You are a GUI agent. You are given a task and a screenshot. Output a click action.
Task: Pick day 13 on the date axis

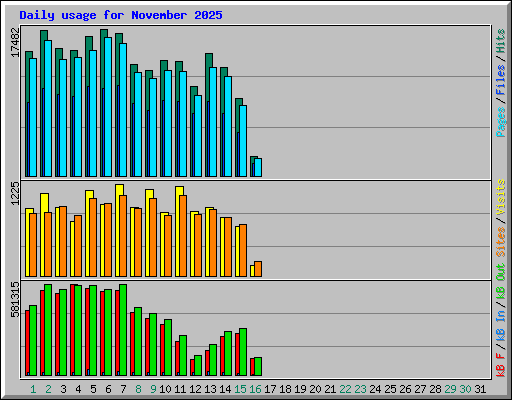click(x=210, y=389)
